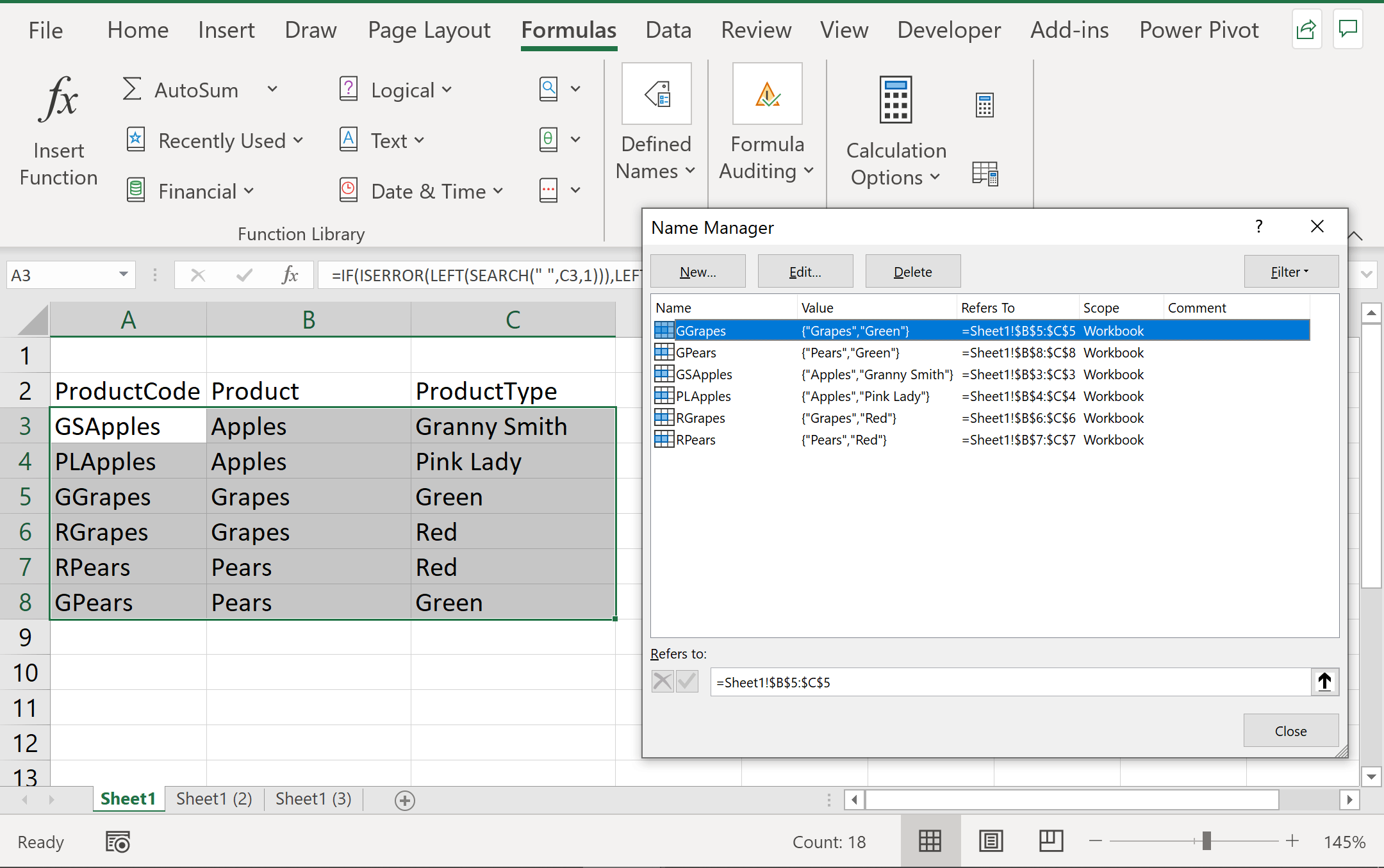The height and width of the screenshot is (868, 1384).
Task: Open the Filter dropdown in Name Manager
Action: 1290,272
